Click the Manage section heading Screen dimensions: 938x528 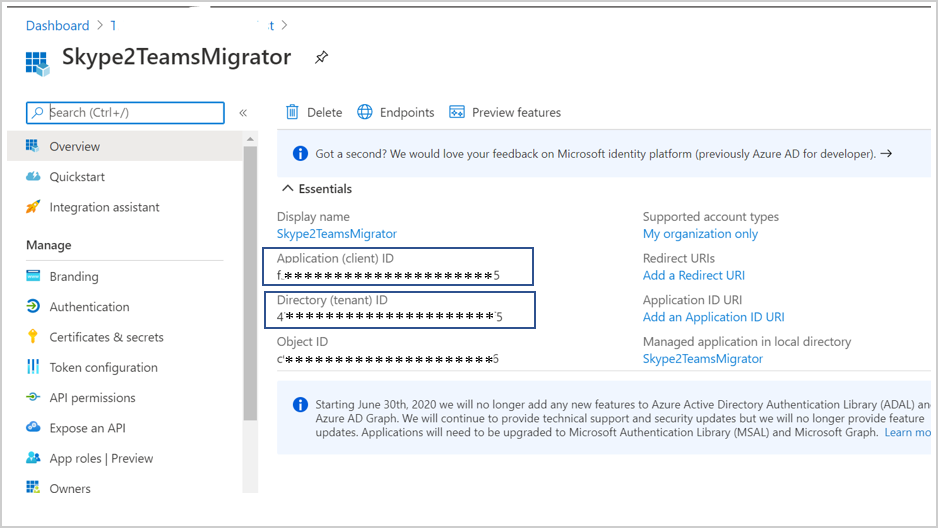coord(48,245)
